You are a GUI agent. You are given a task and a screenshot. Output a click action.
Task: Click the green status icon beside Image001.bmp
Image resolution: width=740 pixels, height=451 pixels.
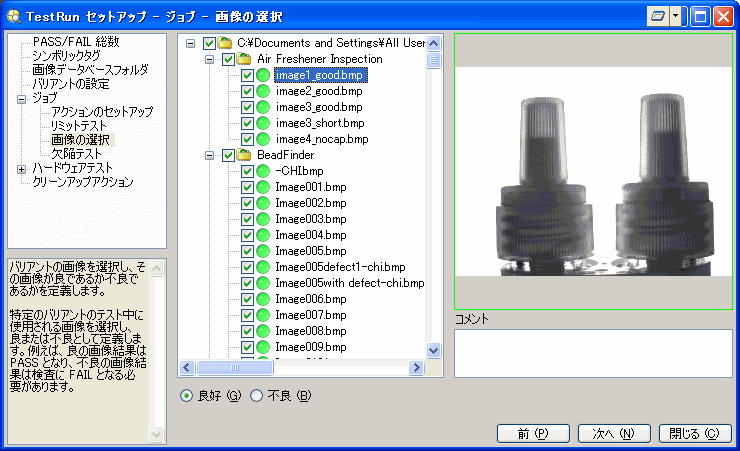pos(264,187)
